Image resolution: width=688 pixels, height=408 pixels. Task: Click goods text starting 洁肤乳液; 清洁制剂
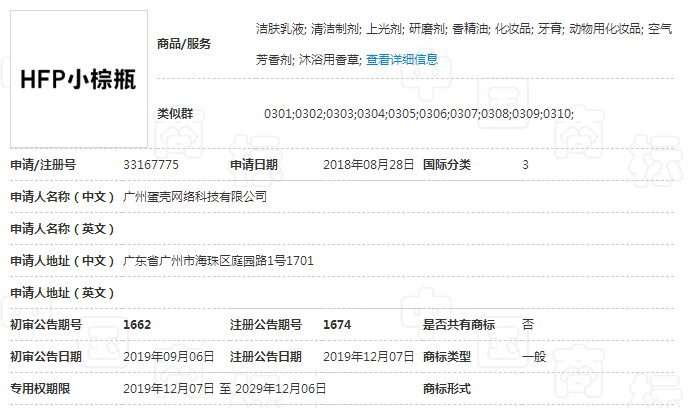coord(464,29)
